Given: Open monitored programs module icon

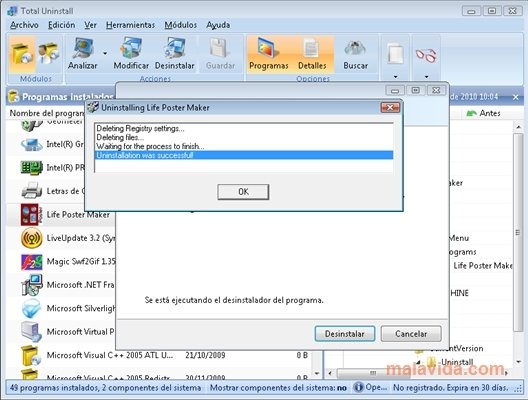Looking at the screenshot, I should (x=48, y=53).
